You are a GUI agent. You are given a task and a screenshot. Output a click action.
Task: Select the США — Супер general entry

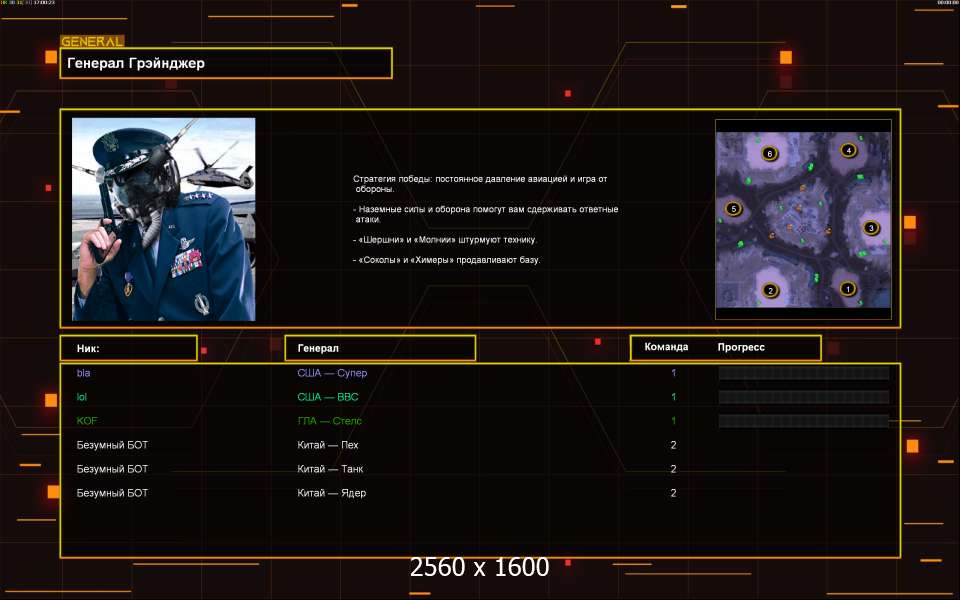[339, 373]
